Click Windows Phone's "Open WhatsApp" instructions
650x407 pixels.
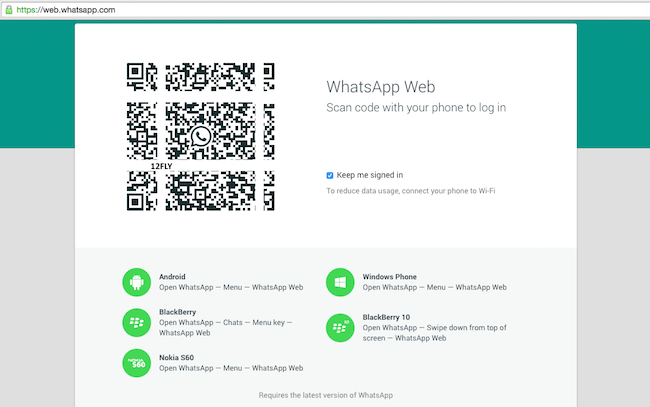pyautogui.click(x=434, y=287)
